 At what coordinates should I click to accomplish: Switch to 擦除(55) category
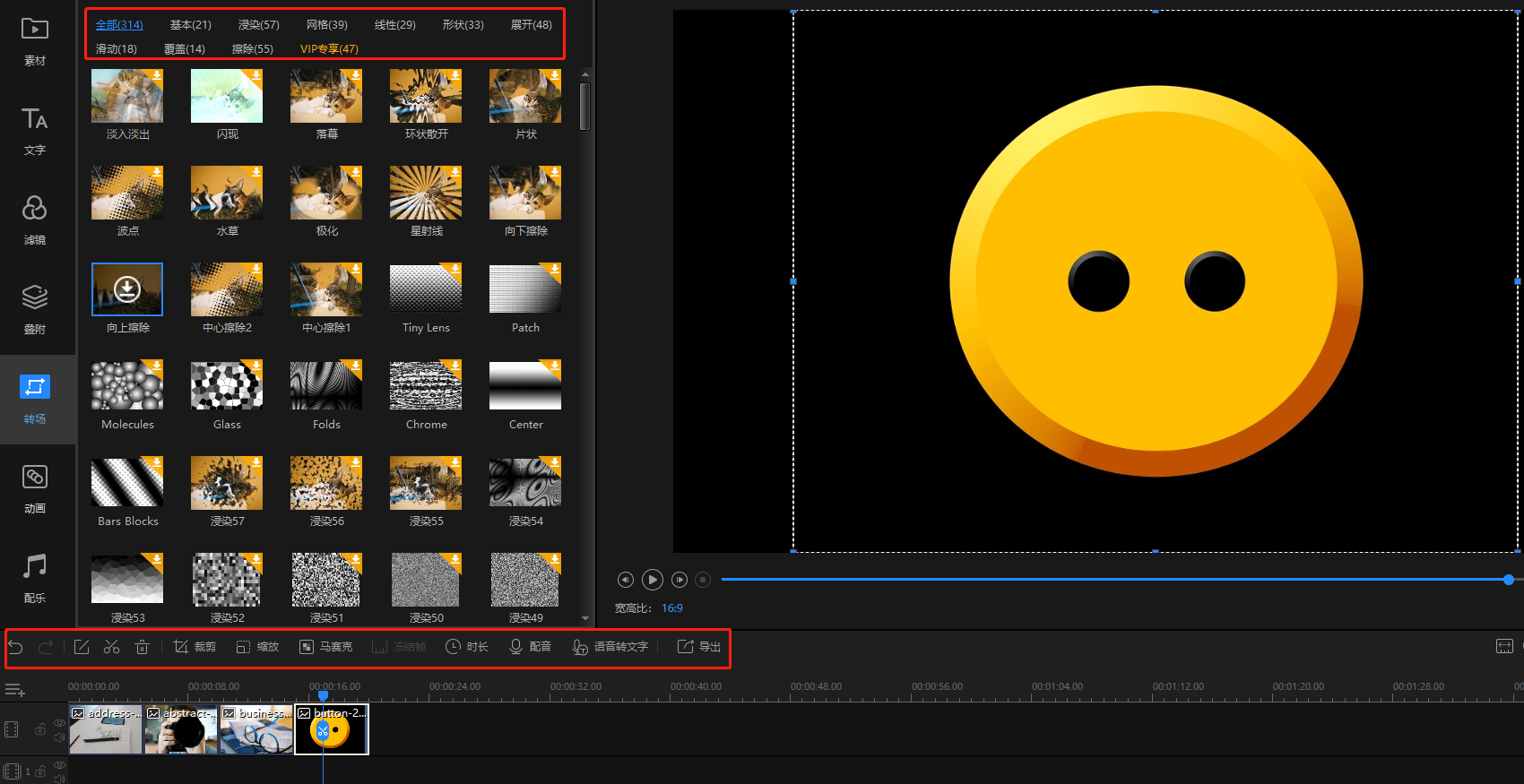(x=253, y=49)
